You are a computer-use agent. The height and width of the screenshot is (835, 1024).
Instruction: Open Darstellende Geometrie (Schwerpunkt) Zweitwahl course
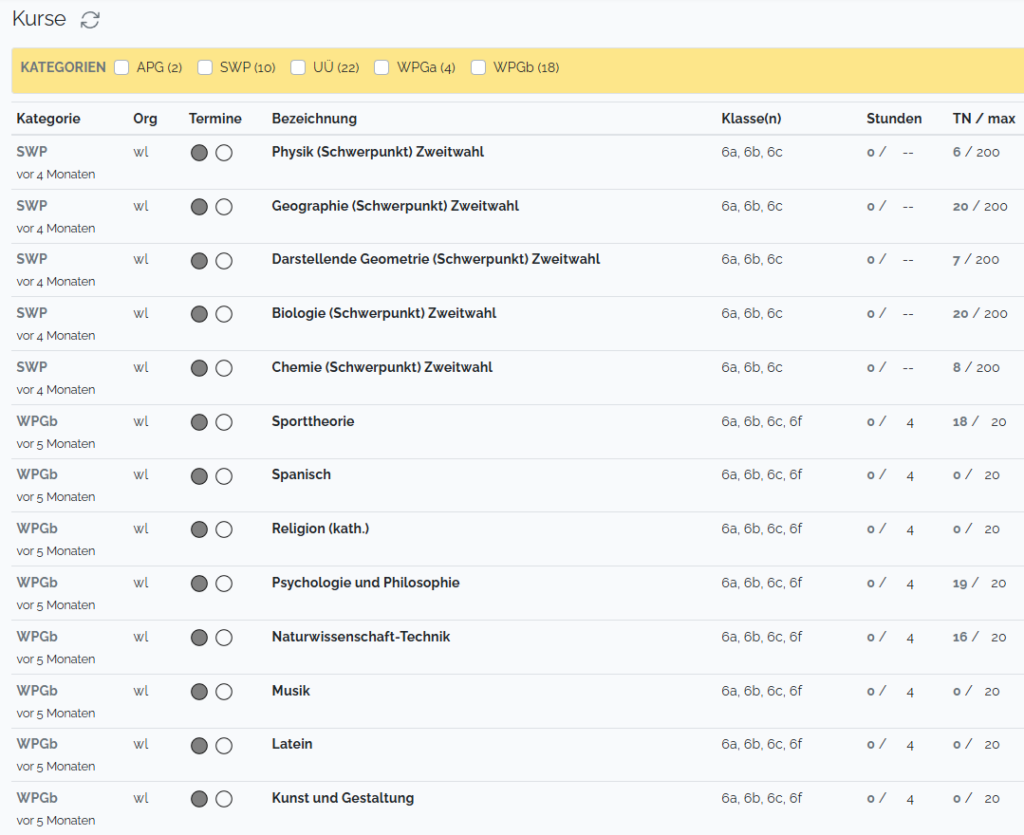(435, 260)
